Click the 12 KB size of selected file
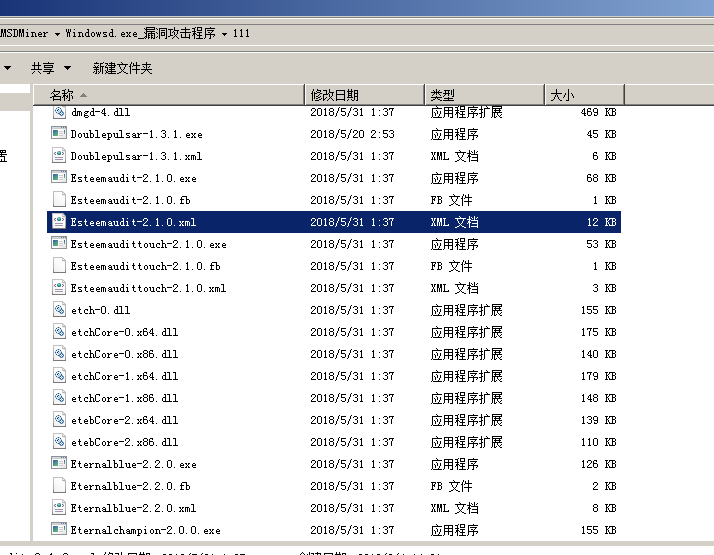The width and height of the screenshot is (714, 555). coord(601,222)
